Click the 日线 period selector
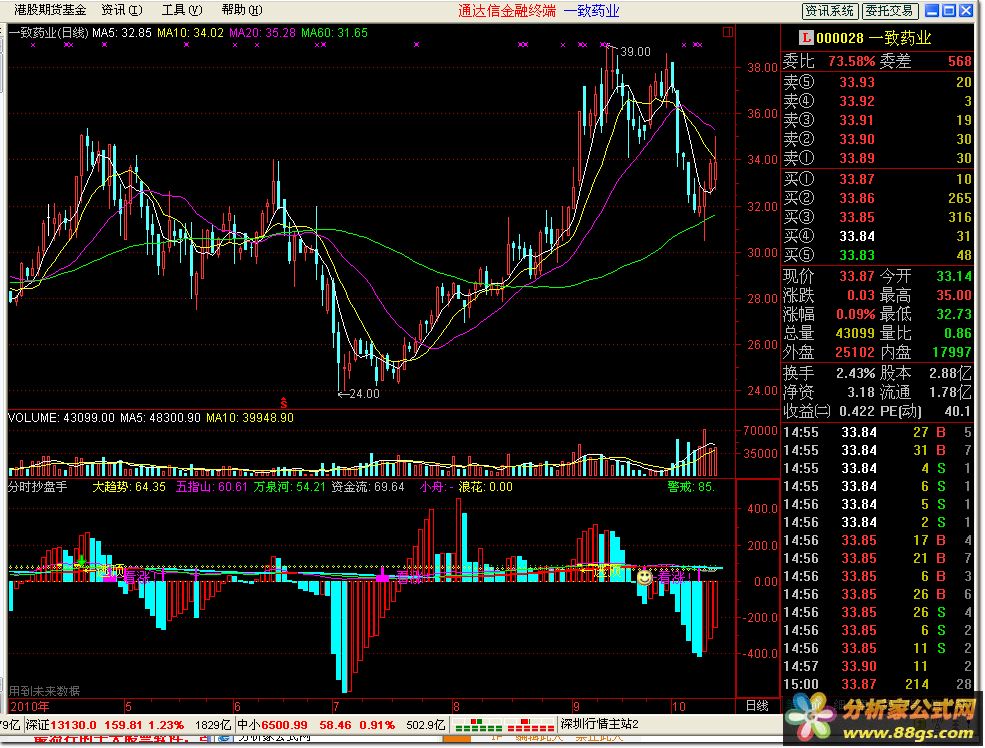The height and width of the screenshot is (748, 985). (x=757, y=707)
